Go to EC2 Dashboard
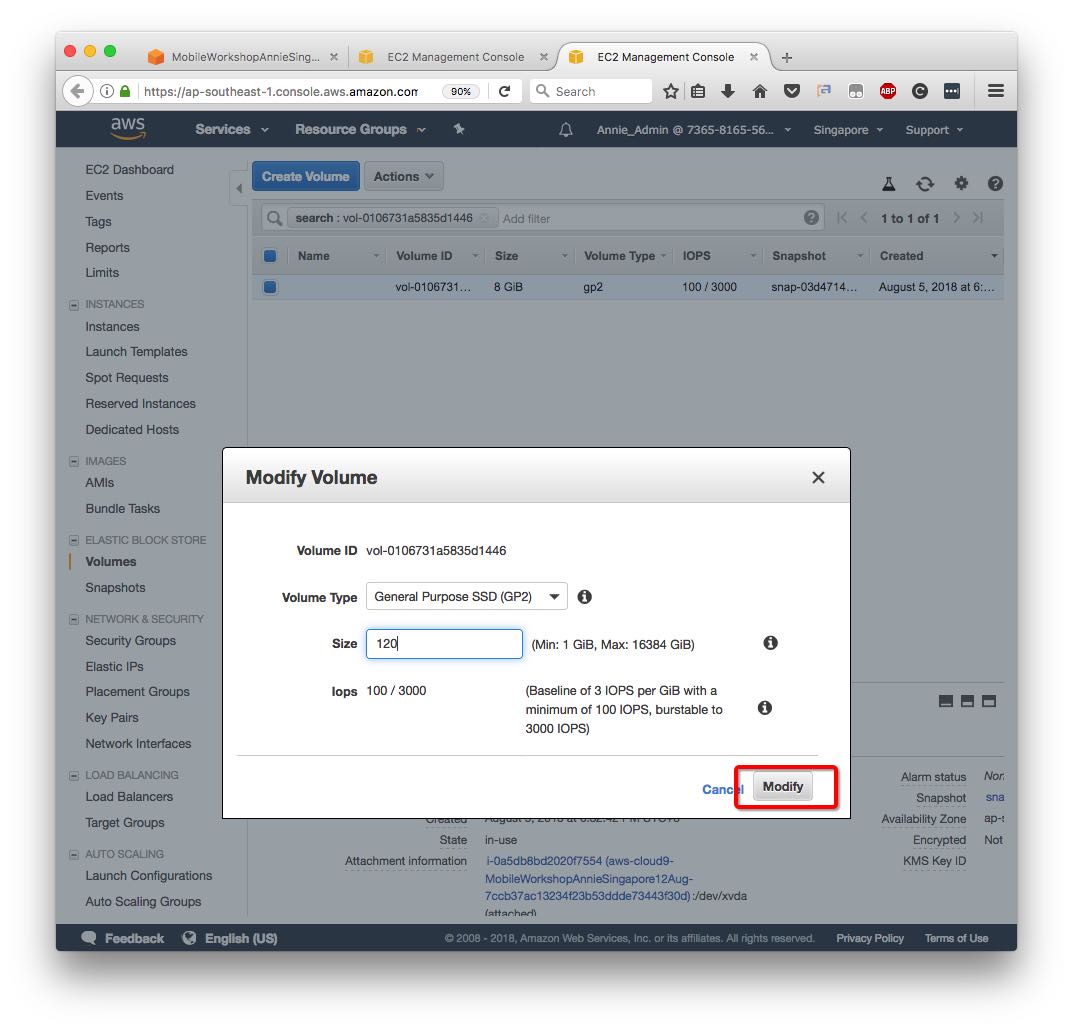Image resolution: width=1073 pixels, height=1031 pixels. pos(129,170)
